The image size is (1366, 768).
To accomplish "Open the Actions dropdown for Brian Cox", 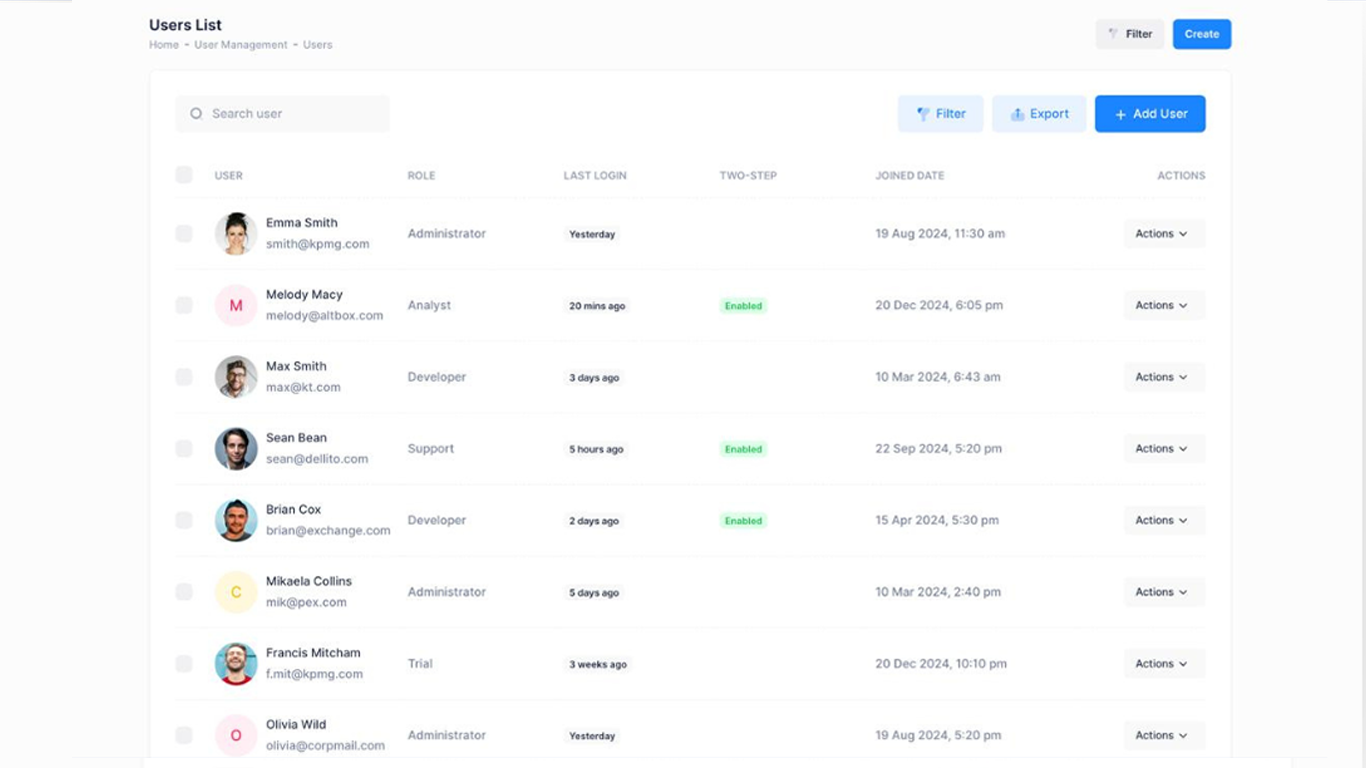I will coord(1164,520).
